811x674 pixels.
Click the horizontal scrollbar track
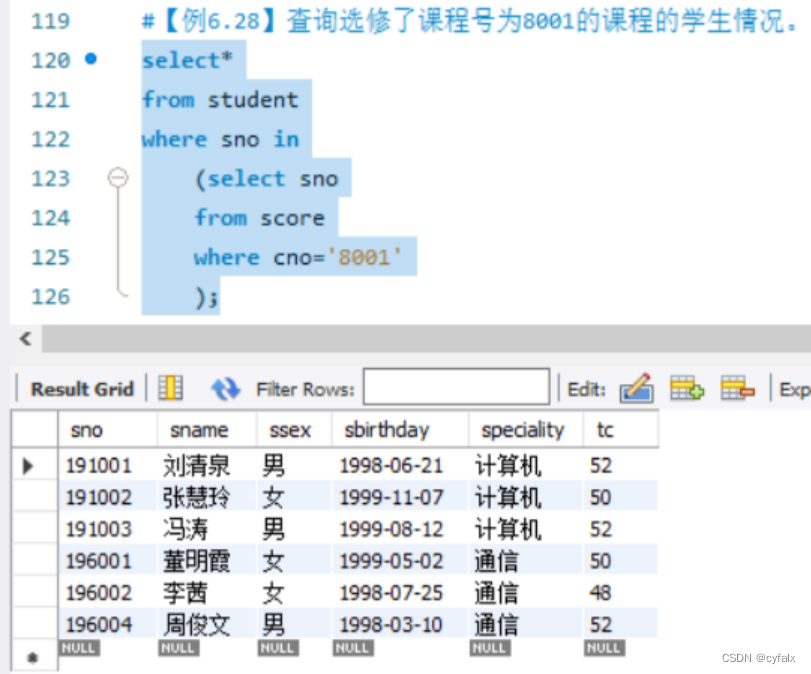426,339
